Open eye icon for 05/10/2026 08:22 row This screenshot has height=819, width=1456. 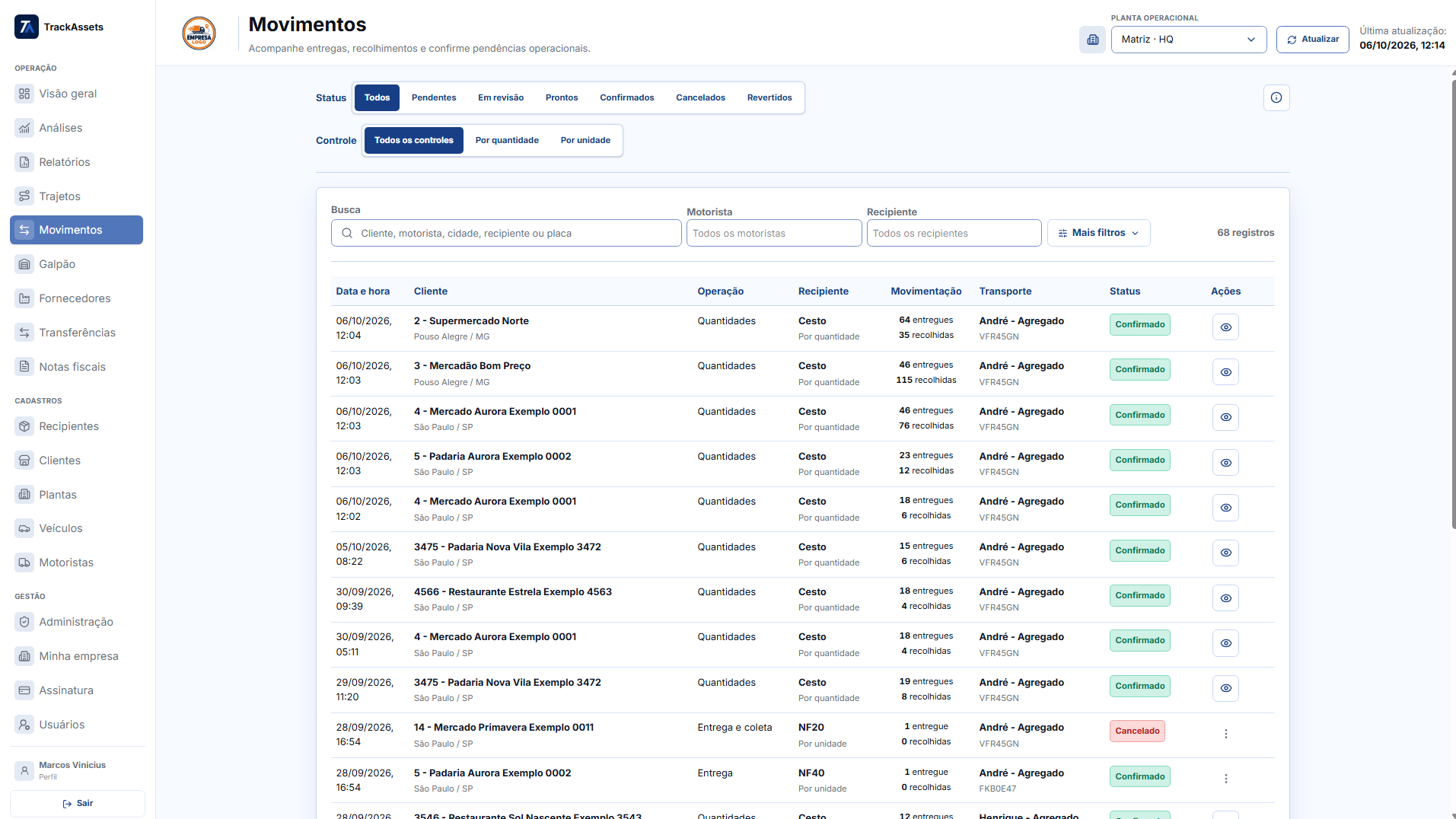(1225, 553)
